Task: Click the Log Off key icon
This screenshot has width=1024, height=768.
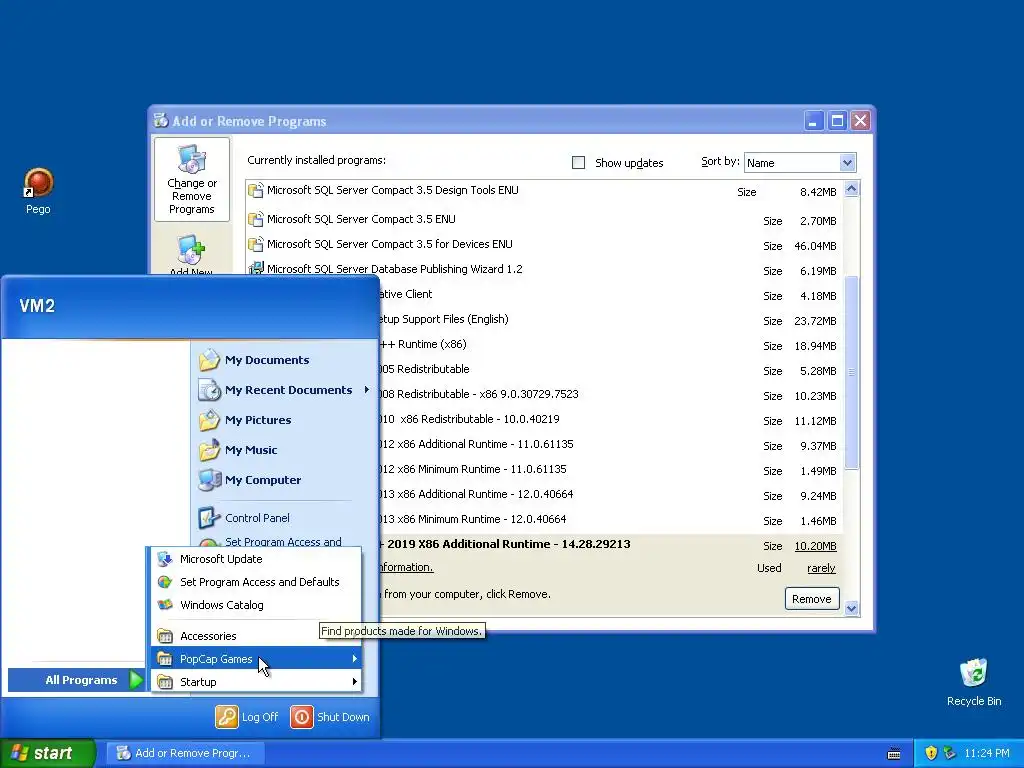Action: [227, 717]
